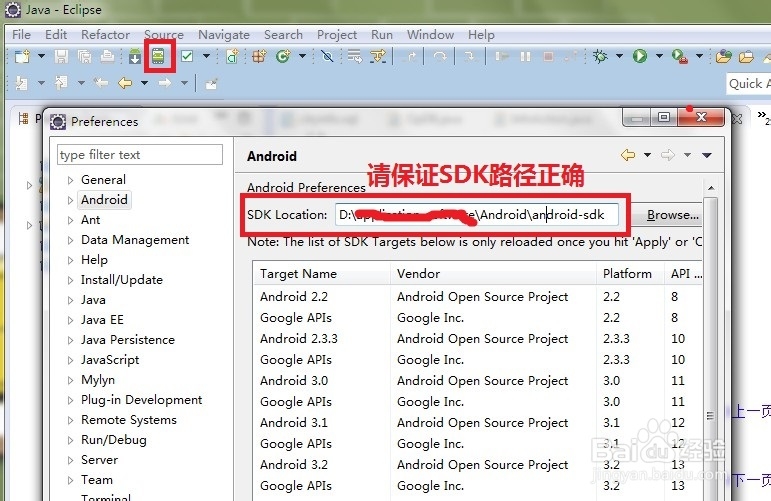The height and width of the screenshot is (501, 771).
Task: Run Android Lint check icon
Action: [x=187, y=57]
